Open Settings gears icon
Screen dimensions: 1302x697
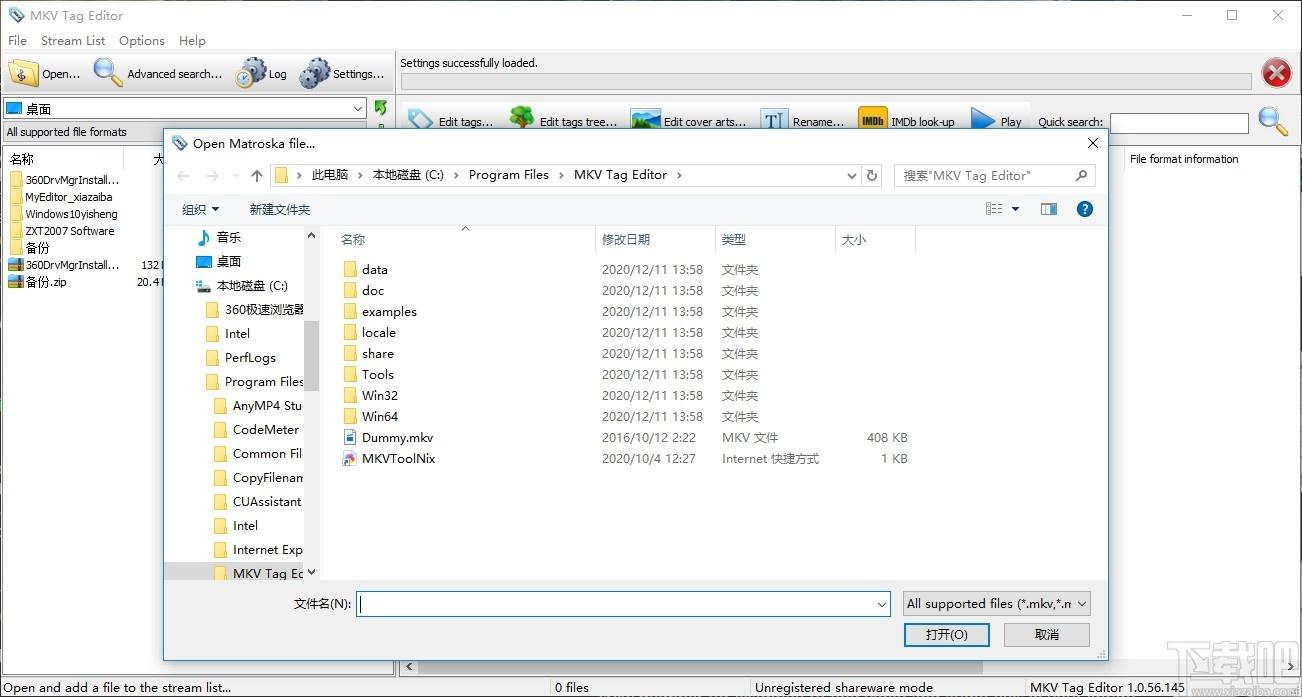coord(315,73)
